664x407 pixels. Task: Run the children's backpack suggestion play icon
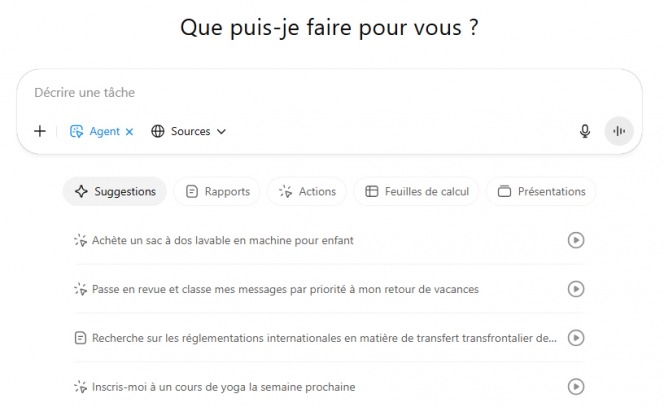pos(576,240)
